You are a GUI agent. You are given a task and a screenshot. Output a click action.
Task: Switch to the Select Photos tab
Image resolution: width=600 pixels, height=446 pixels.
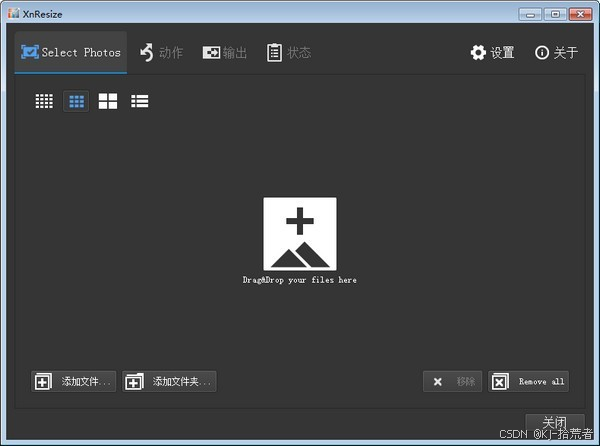coord(71,52)
